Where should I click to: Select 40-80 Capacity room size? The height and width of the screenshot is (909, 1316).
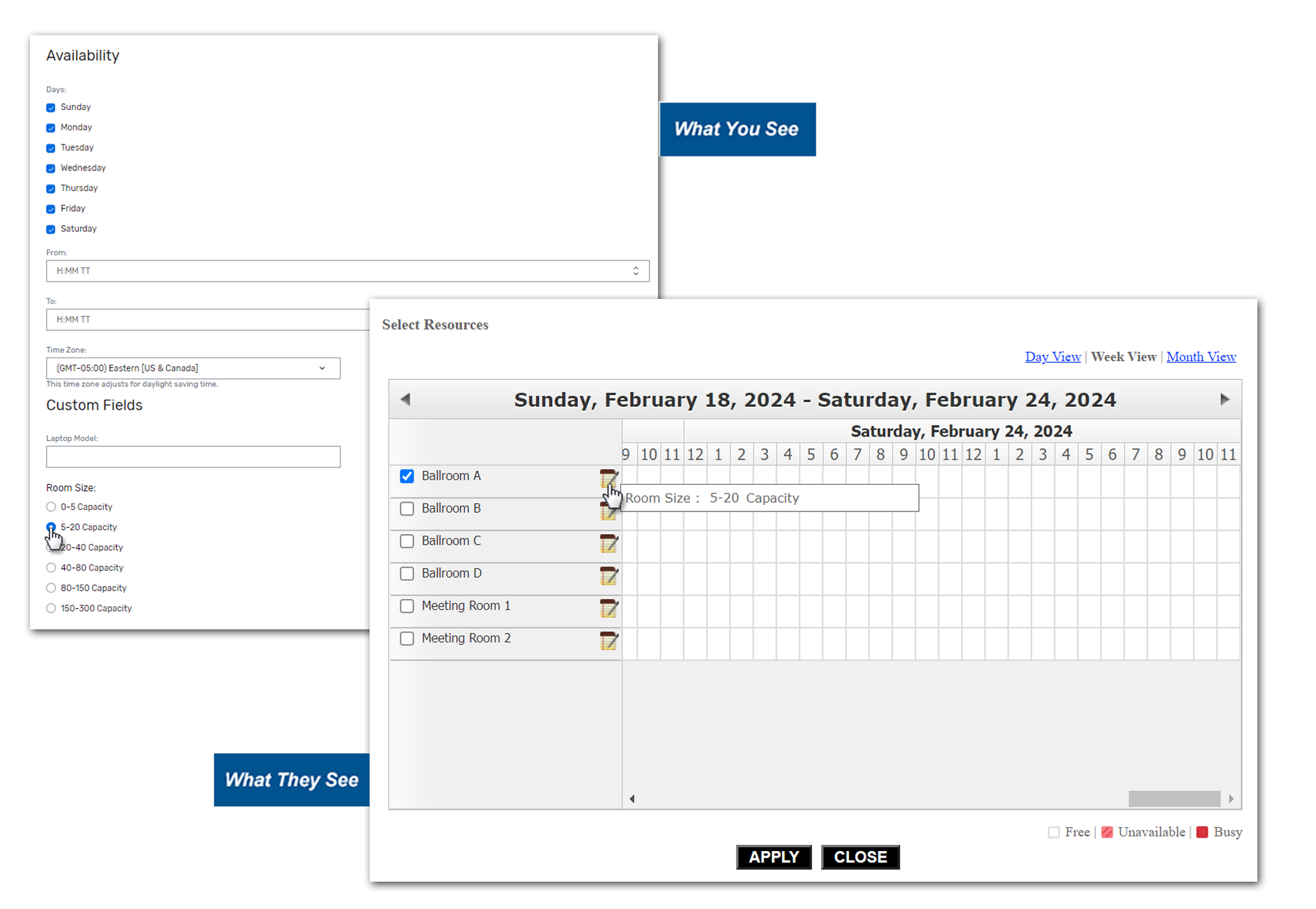tap(51, 568)
